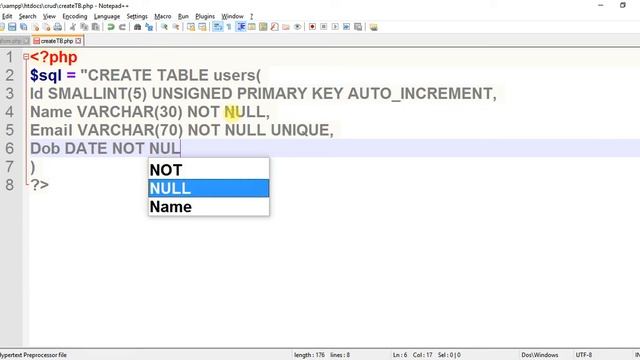Click the User Defined Language icon
640x360 pixels.
click(x=252, y=27)
